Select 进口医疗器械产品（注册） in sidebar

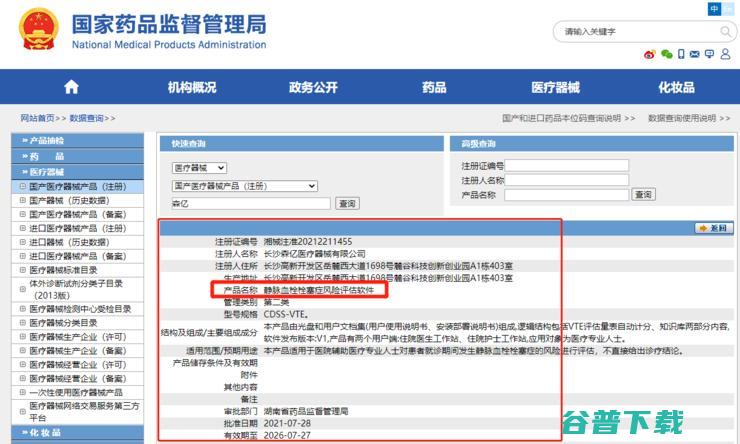click(x=78, y=228)
